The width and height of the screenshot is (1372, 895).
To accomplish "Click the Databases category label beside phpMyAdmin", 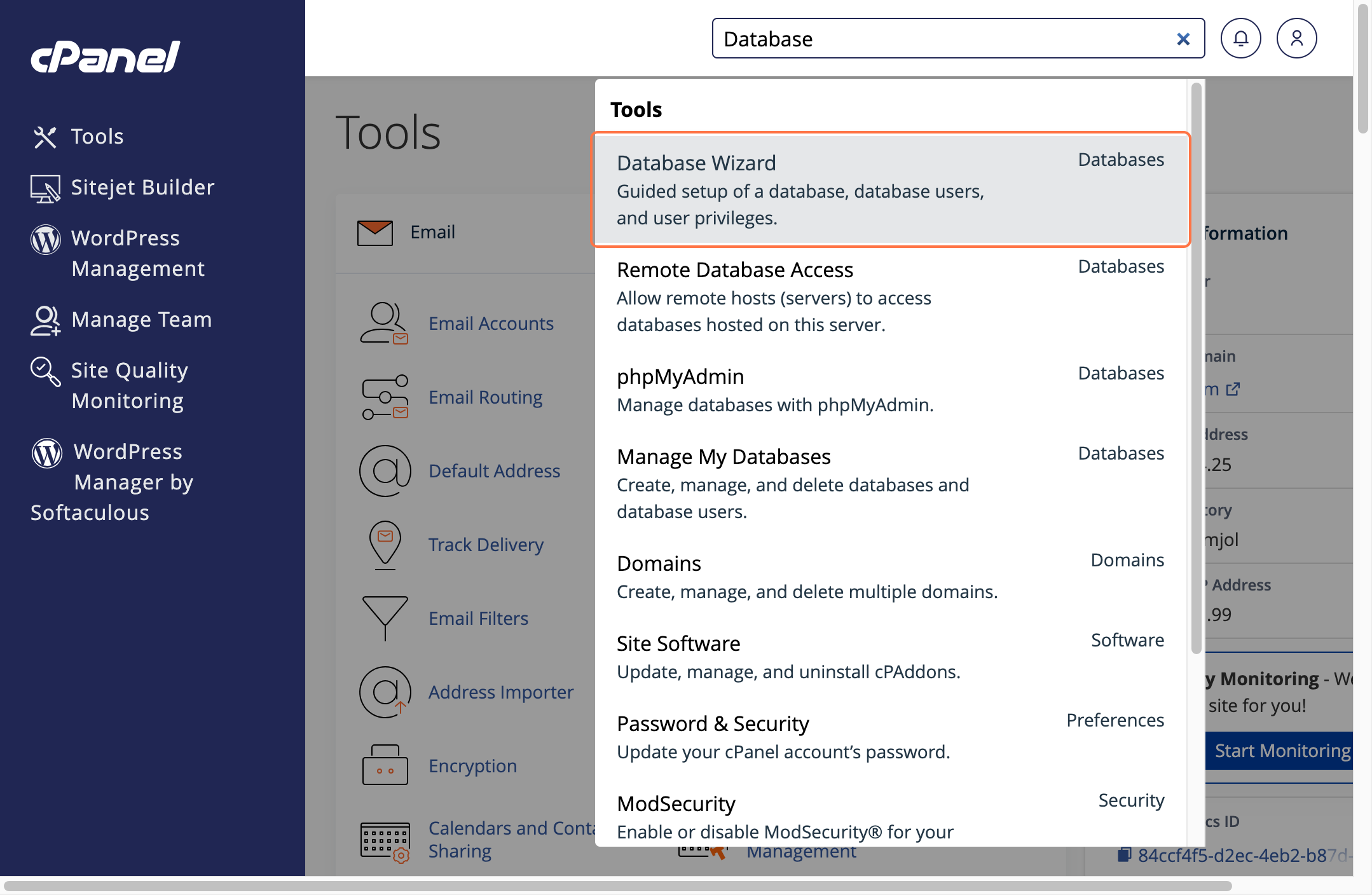I will tap(1121, 373).
